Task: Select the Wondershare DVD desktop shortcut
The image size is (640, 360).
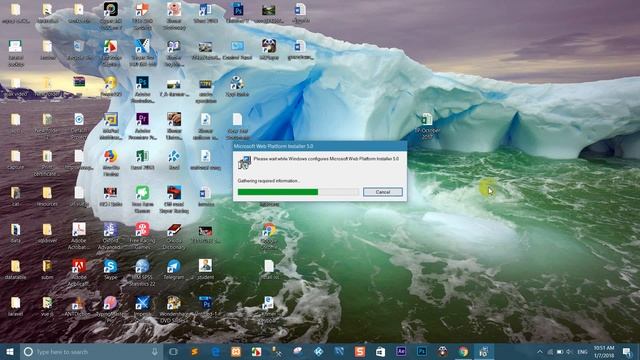Action: point(174,309)
